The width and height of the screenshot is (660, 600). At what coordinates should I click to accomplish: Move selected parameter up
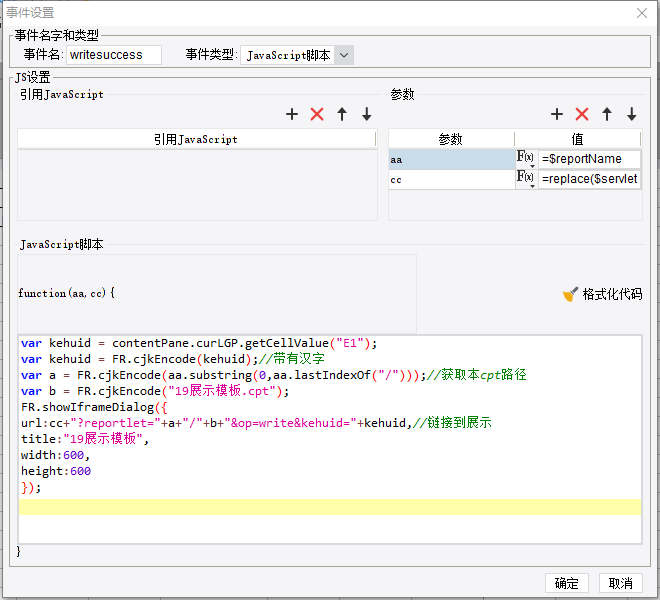coord(607,115)
